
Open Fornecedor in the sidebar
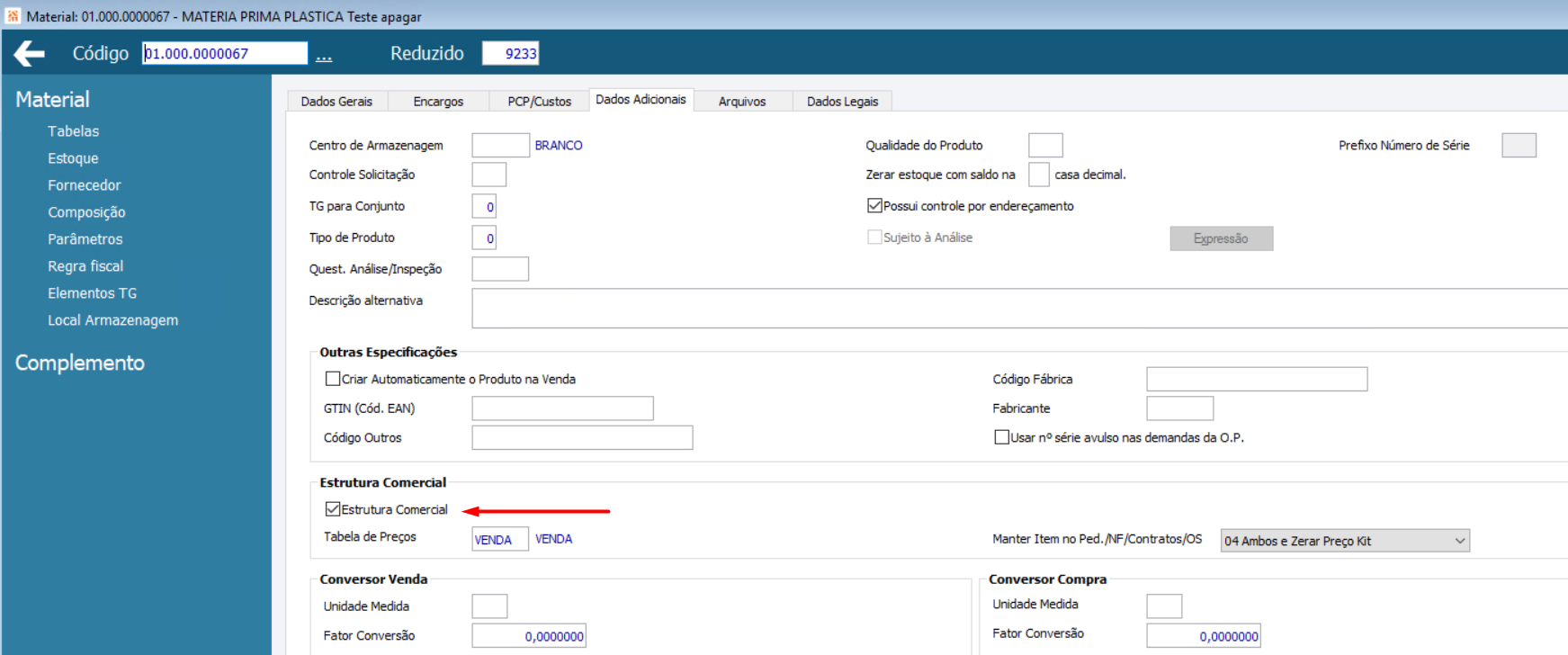coord(85,185)
